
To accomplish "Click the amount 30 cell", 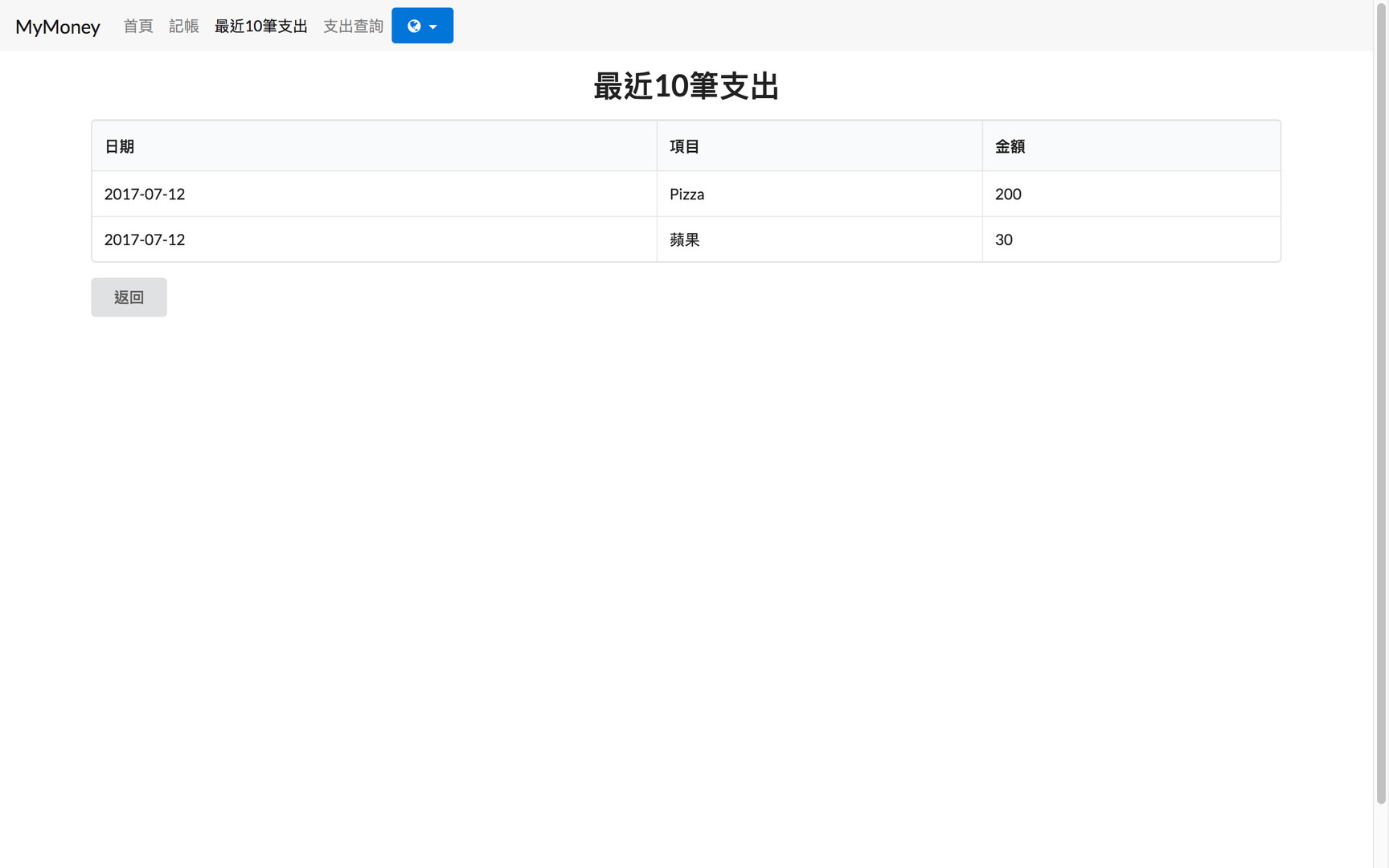I will (x=1004, y=240).
